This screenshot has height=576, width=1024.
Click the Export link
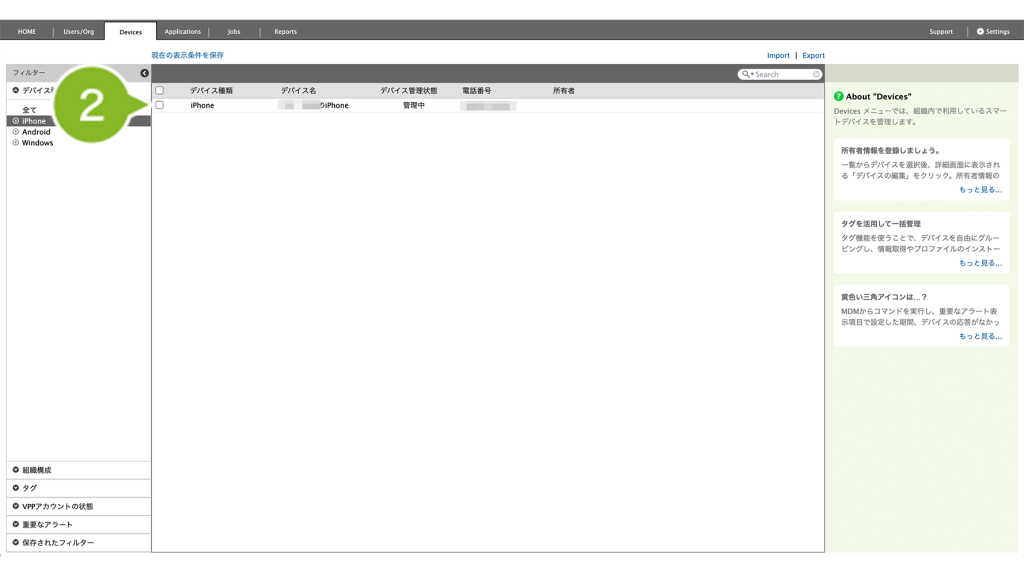(x=813, y=56)
